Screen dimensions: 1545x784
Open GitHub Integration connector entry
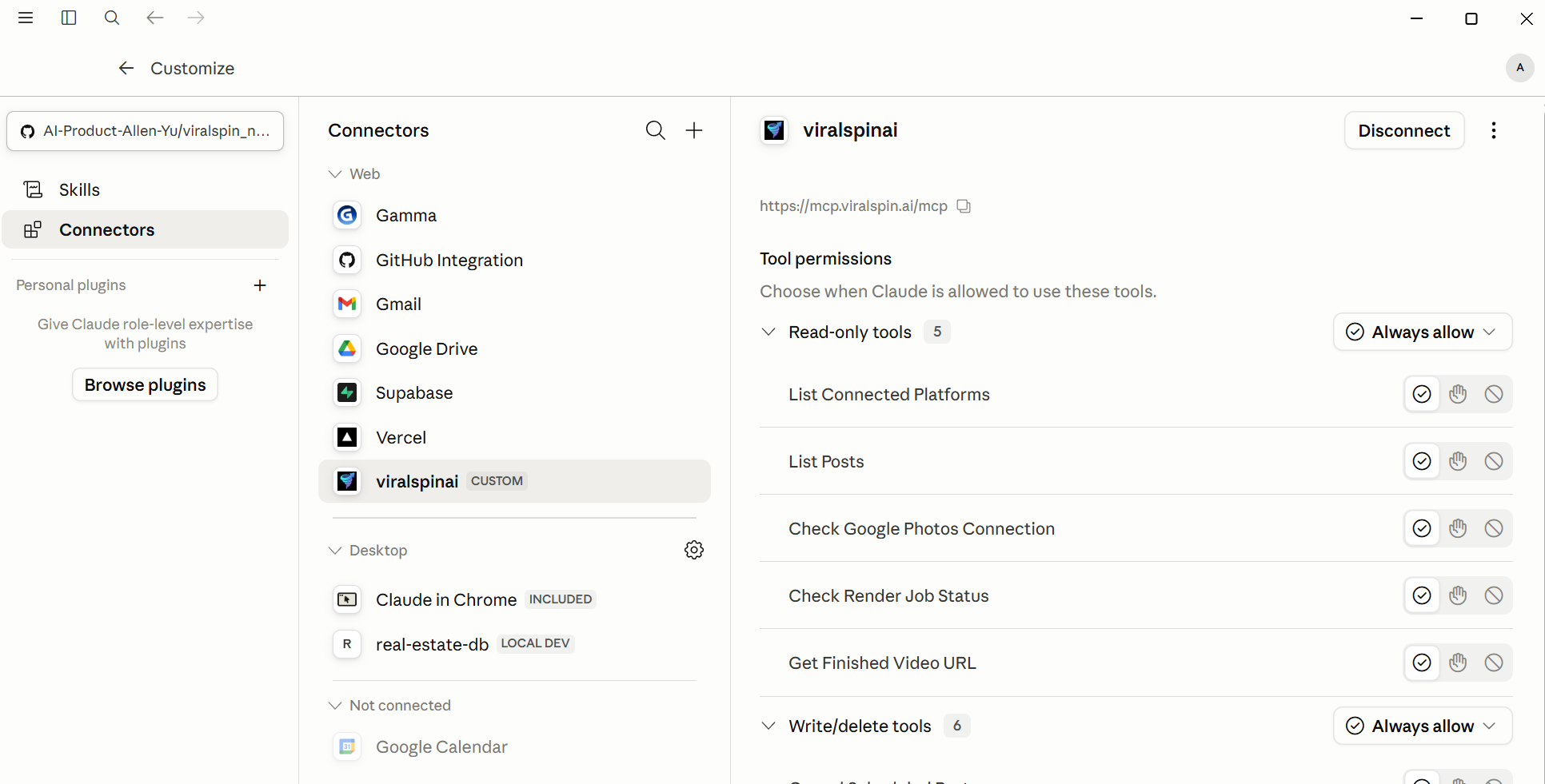click(514, 260)
